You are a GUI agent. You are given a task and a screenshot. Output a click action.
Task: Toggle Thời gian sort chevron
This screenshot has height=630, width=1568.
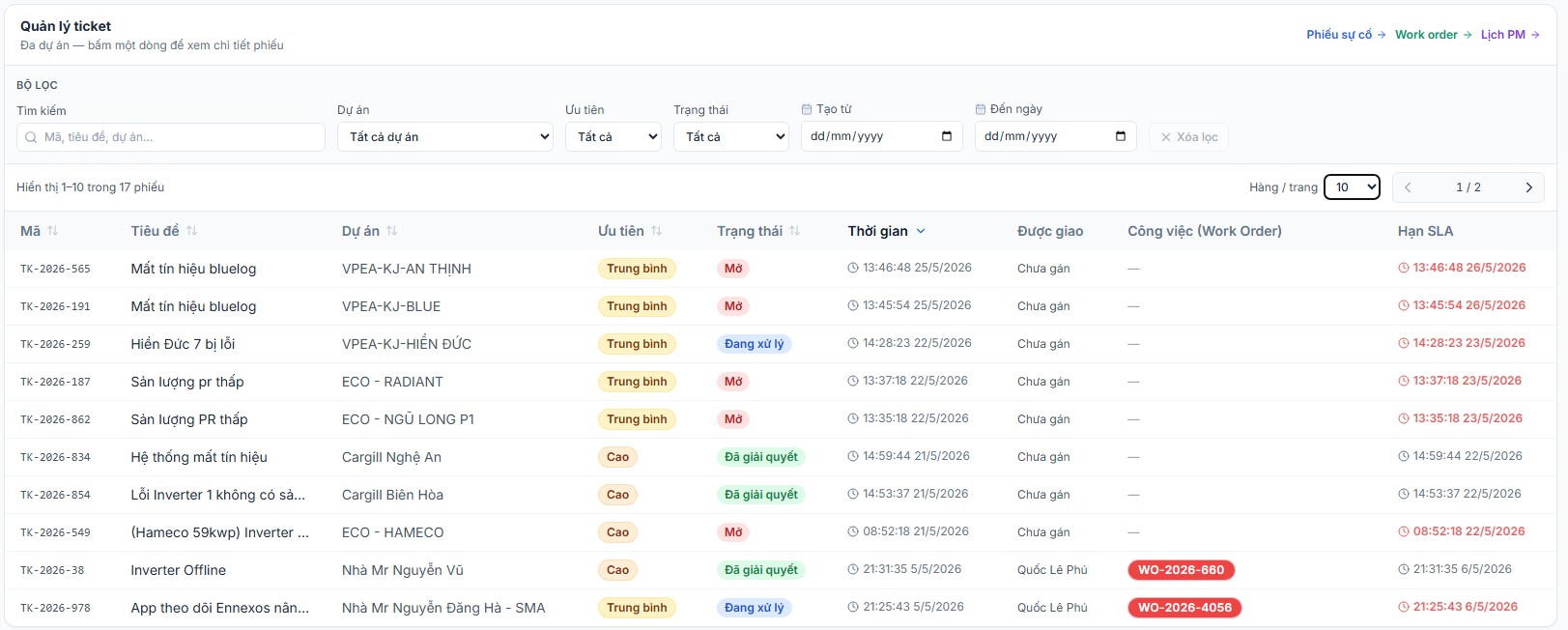point(921,231)
